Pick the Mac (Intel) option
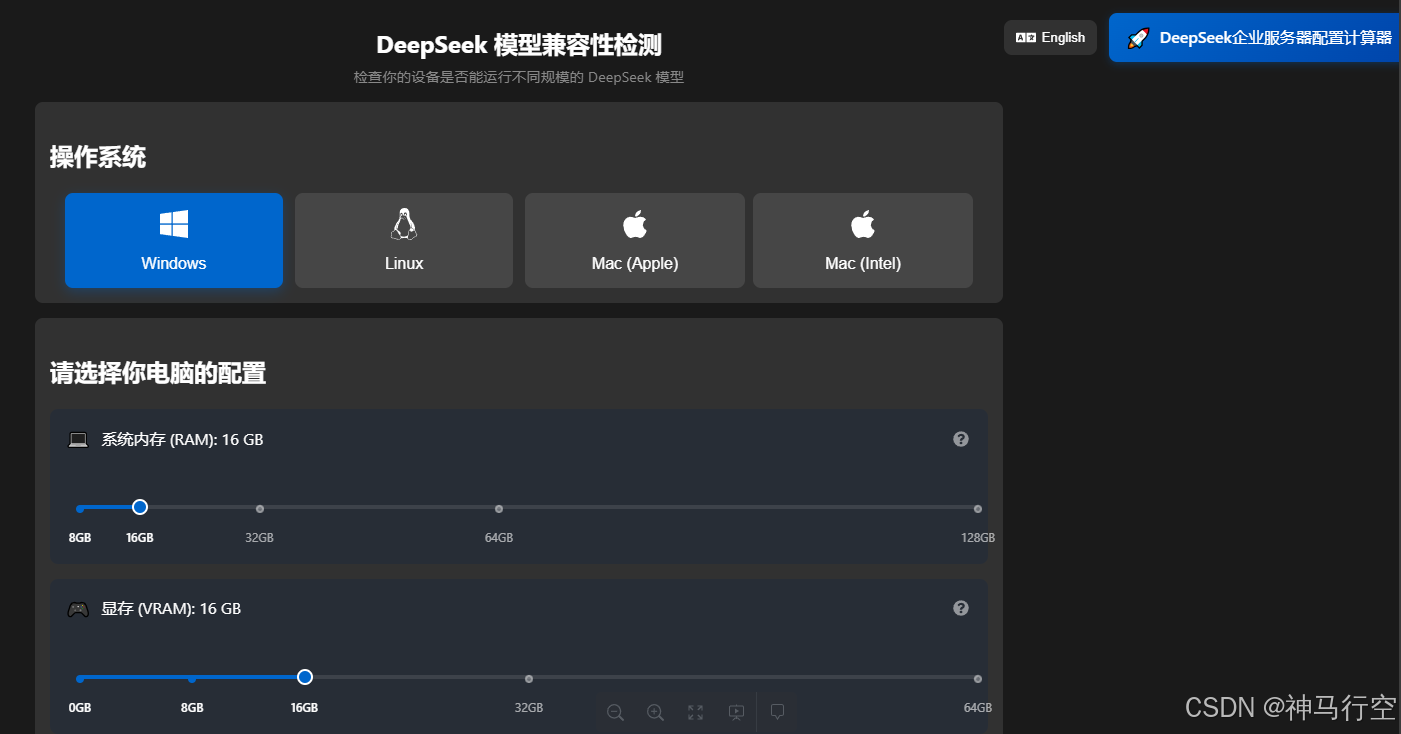Screen dimensions: 1401x734 coord(863,240)
